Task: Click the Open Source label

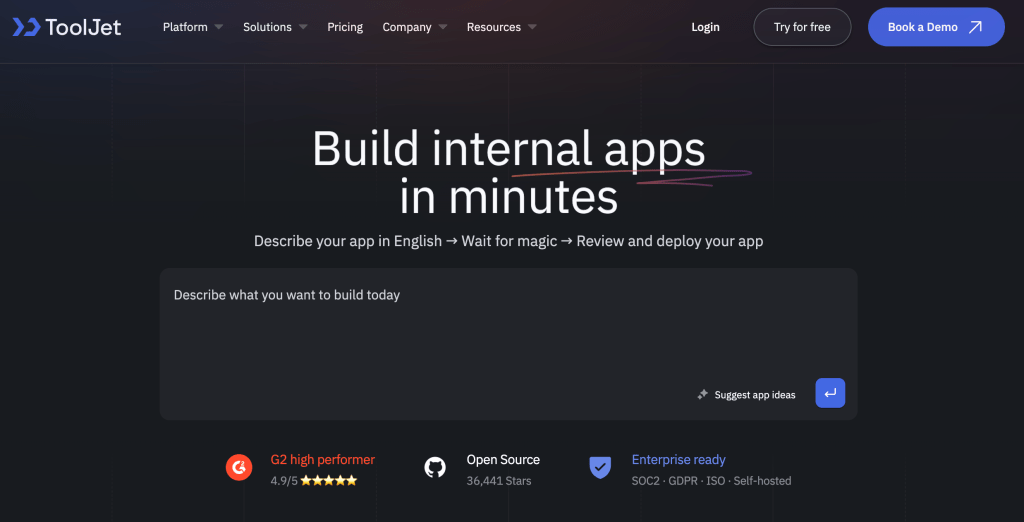Action: (503, 459)
